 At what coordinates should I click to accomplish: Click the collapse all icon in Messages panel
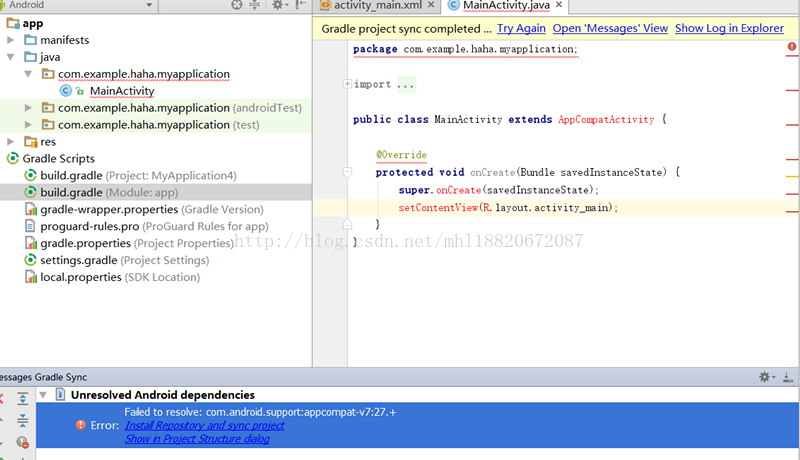pos(22,420)
